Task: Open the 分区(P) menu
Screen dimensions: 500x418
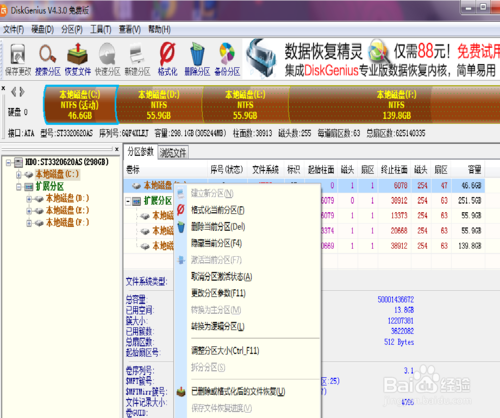Action: tap(72, 30)
